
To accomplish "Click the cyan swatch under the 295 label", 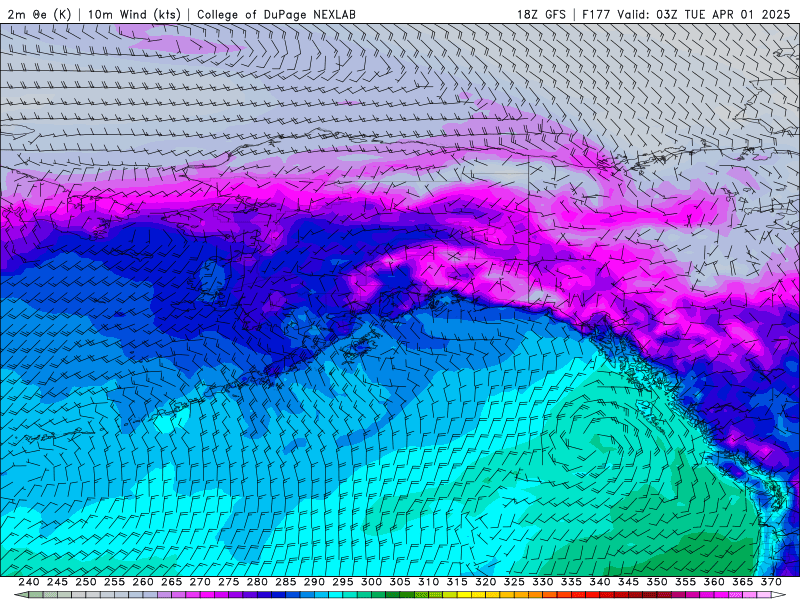I will coord(336,595).
